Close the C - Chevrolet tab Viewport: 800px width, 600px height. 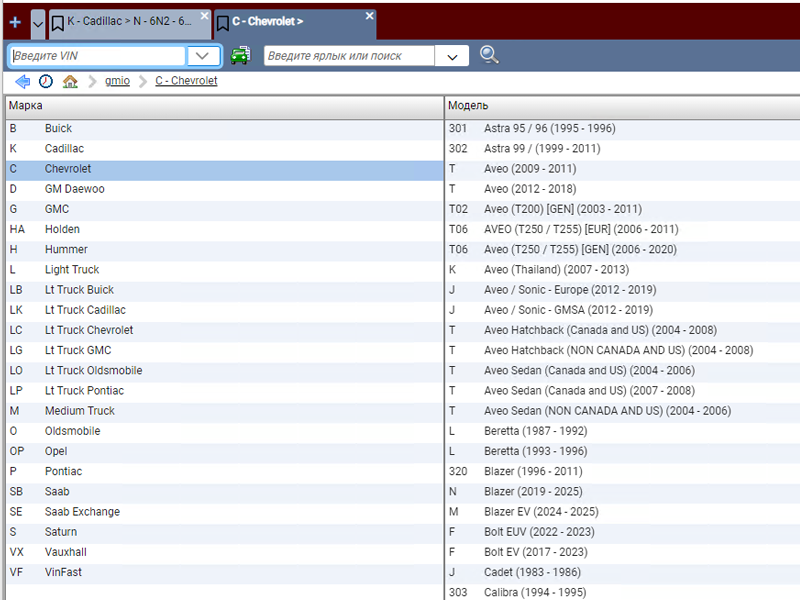[x=369, y=16]
